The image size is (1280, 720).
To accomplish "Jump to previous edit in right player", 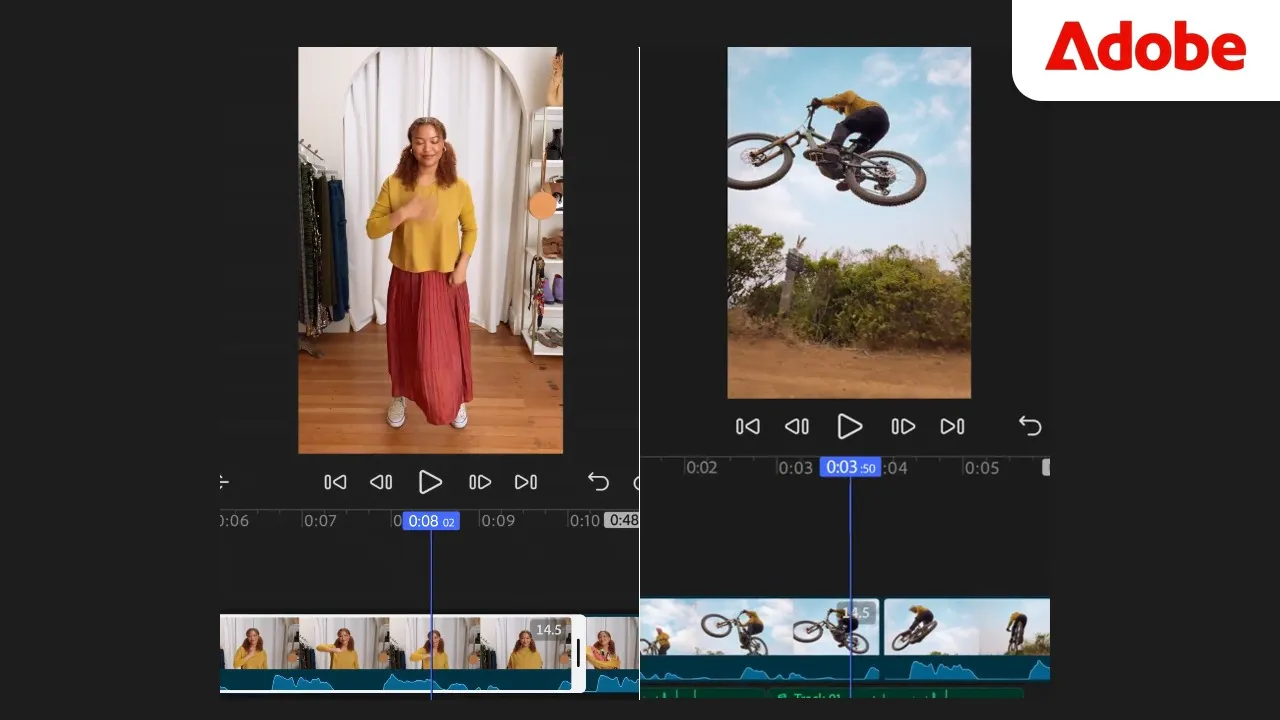I will point(748,427).
